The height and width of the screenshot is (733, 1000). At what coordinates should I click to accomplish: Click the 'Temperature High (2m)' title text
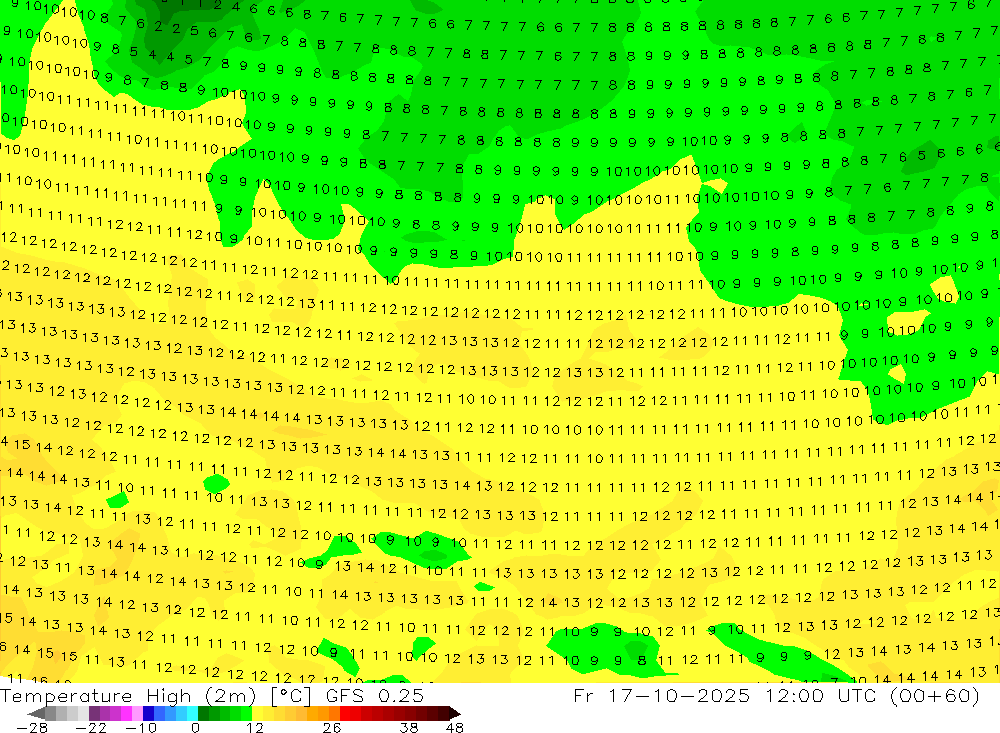(128, 695)
